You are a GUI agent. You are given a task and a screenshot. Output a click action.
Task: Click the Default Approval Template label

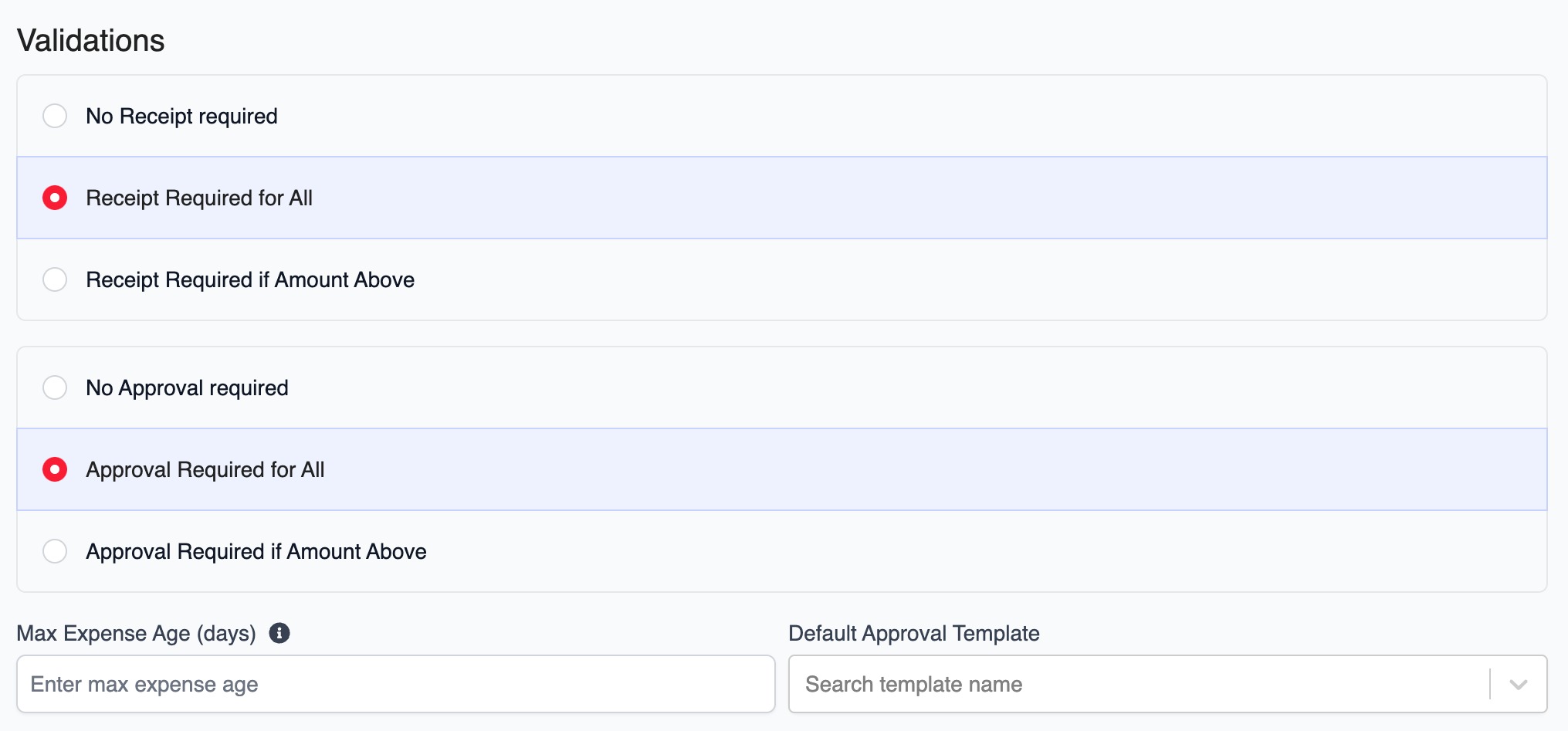coord(914,633)
